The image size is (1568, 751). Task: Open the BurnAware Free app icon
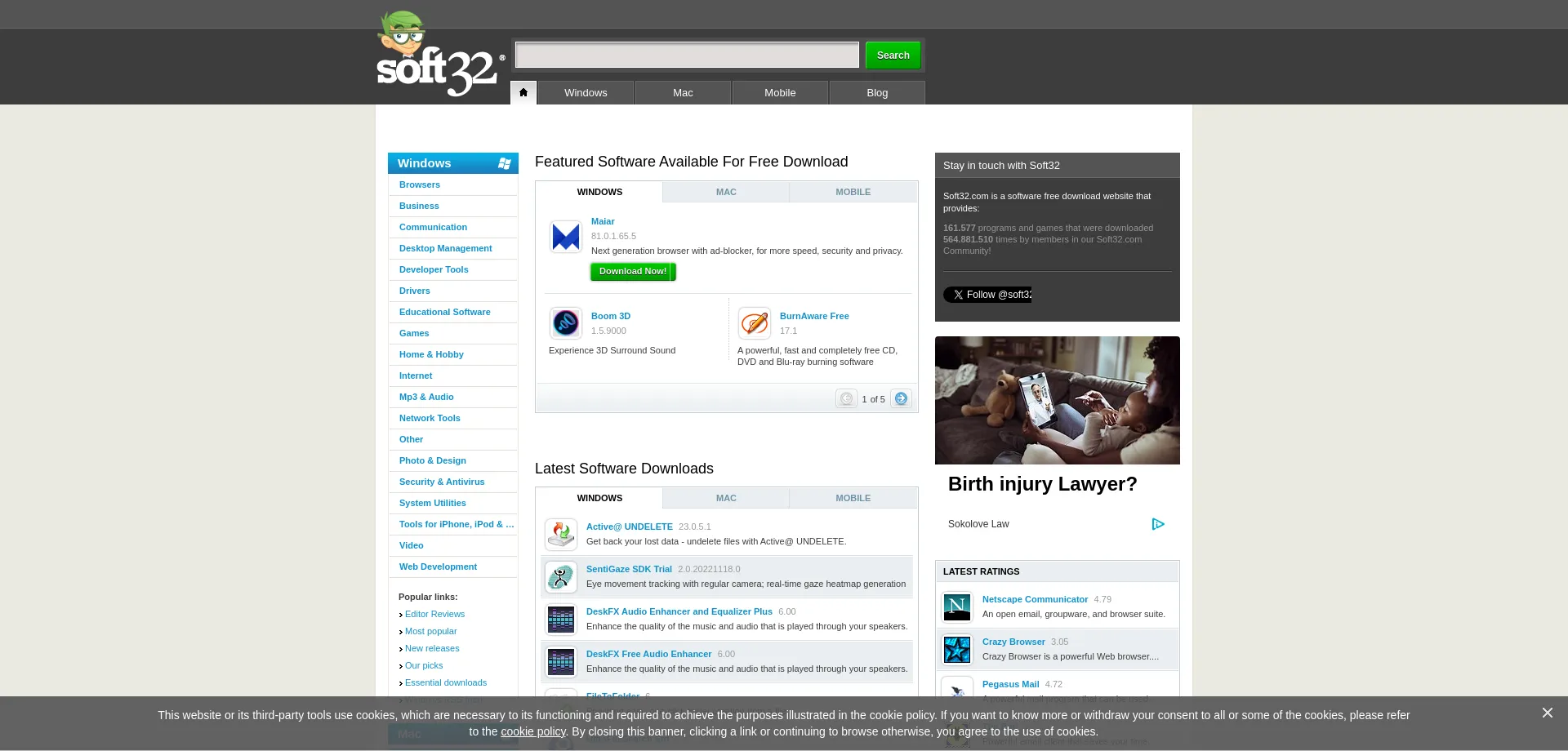pos(755,323)
